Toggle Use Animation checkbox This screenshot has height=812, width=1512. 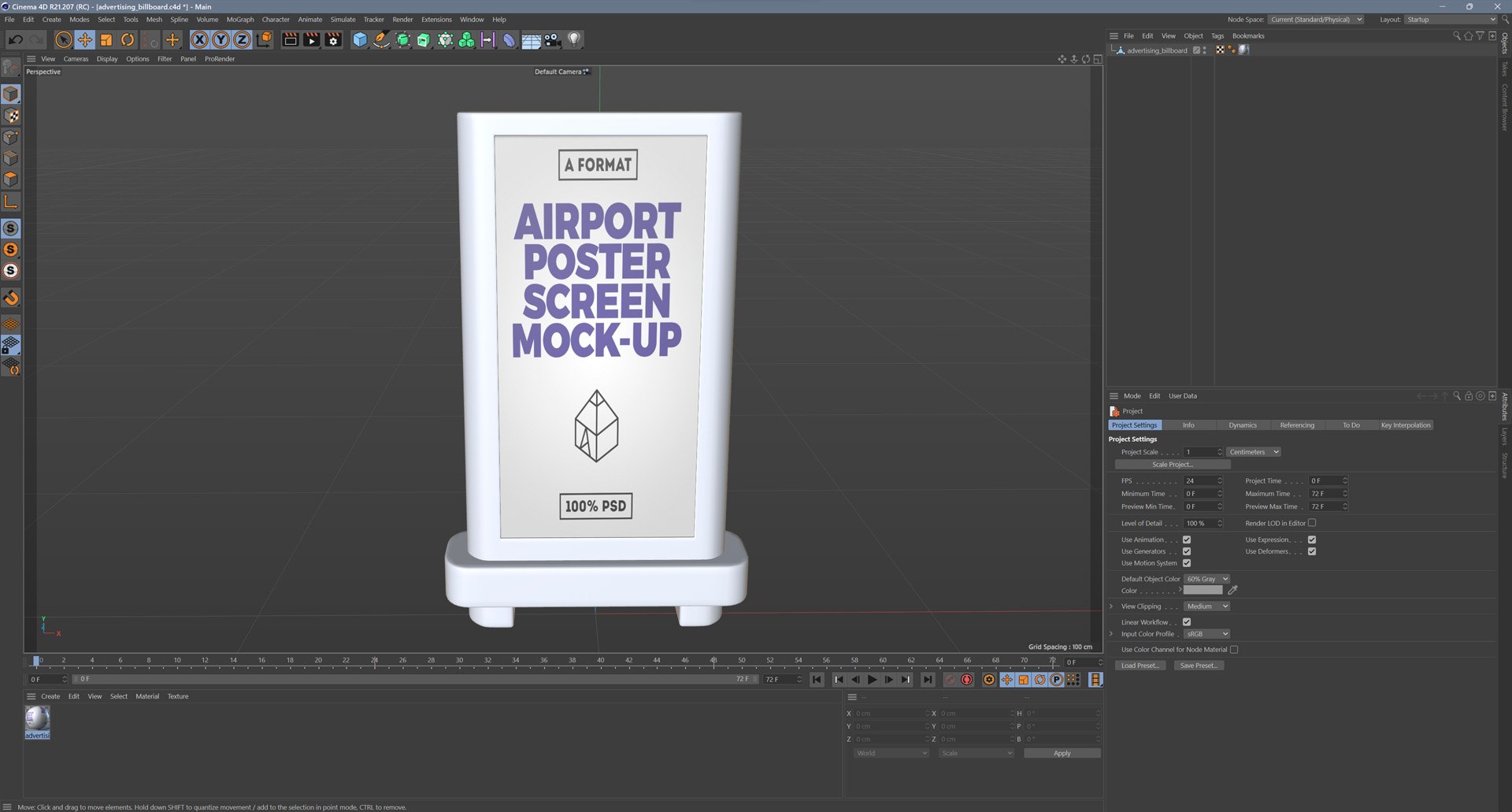pyautogui.click(x=1187, y=539)
